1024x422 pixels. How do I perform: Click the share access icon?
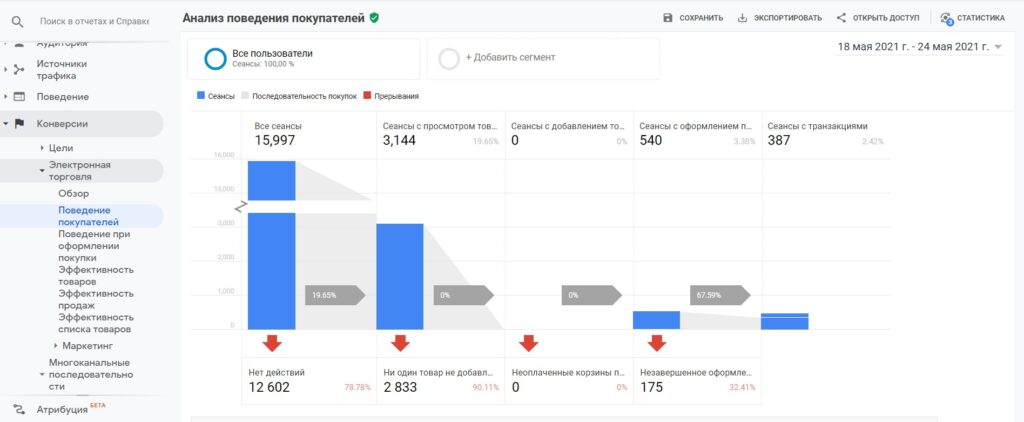(x=841, y=18)
